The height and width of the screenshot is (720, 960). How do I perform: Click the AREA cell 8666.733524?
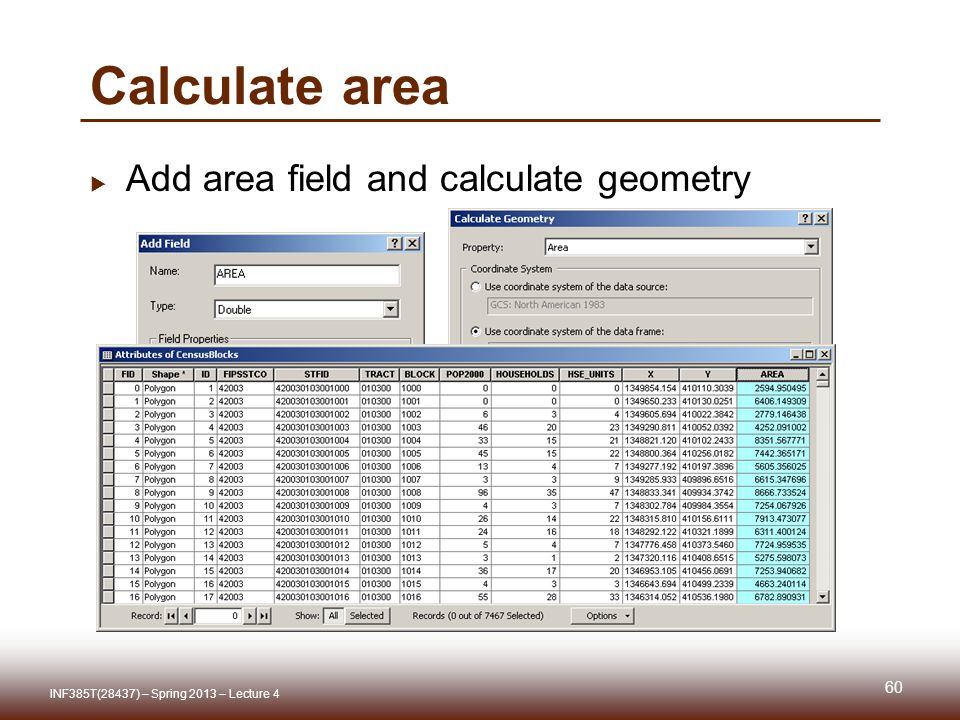point(773,493)
